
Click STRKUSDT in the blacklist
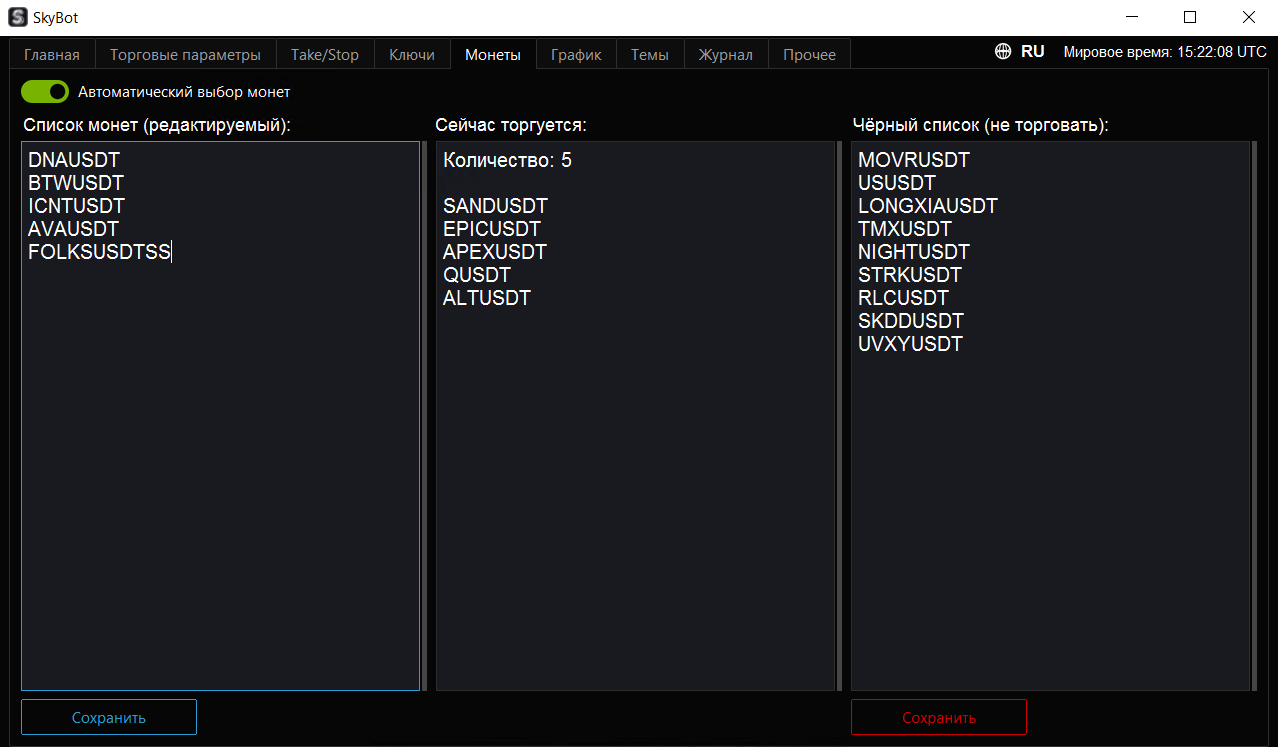(910, 275)
